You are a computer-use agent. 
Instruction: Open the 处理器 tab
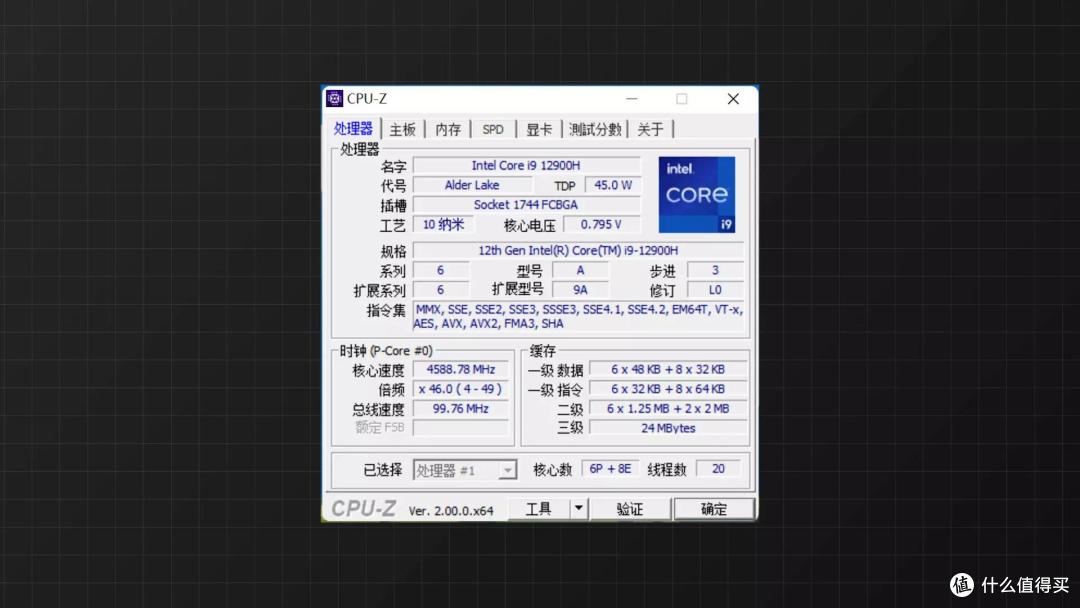tap(353, 129)
